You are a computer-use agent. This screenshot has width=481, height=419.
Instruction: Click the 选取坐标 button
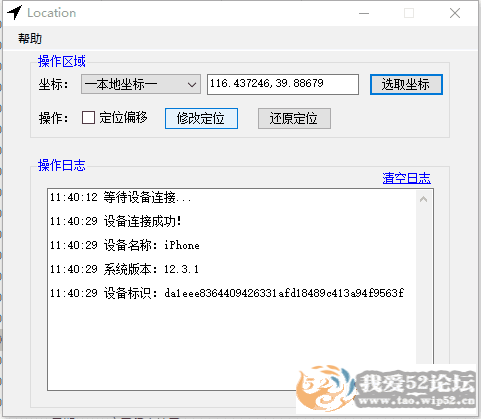tap(406, 84)
